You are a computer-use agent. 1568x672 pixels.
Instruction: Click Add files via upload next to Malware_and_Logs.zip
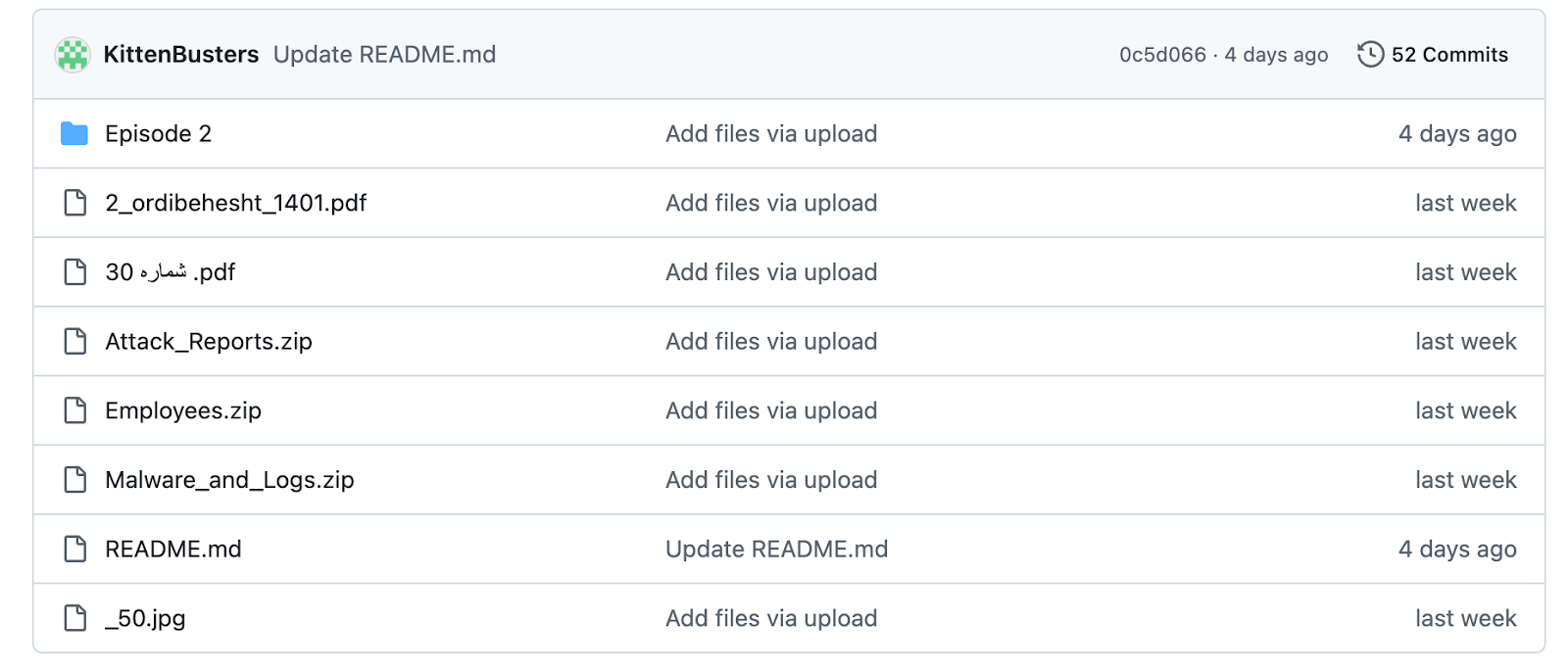(x=771, y=480)
